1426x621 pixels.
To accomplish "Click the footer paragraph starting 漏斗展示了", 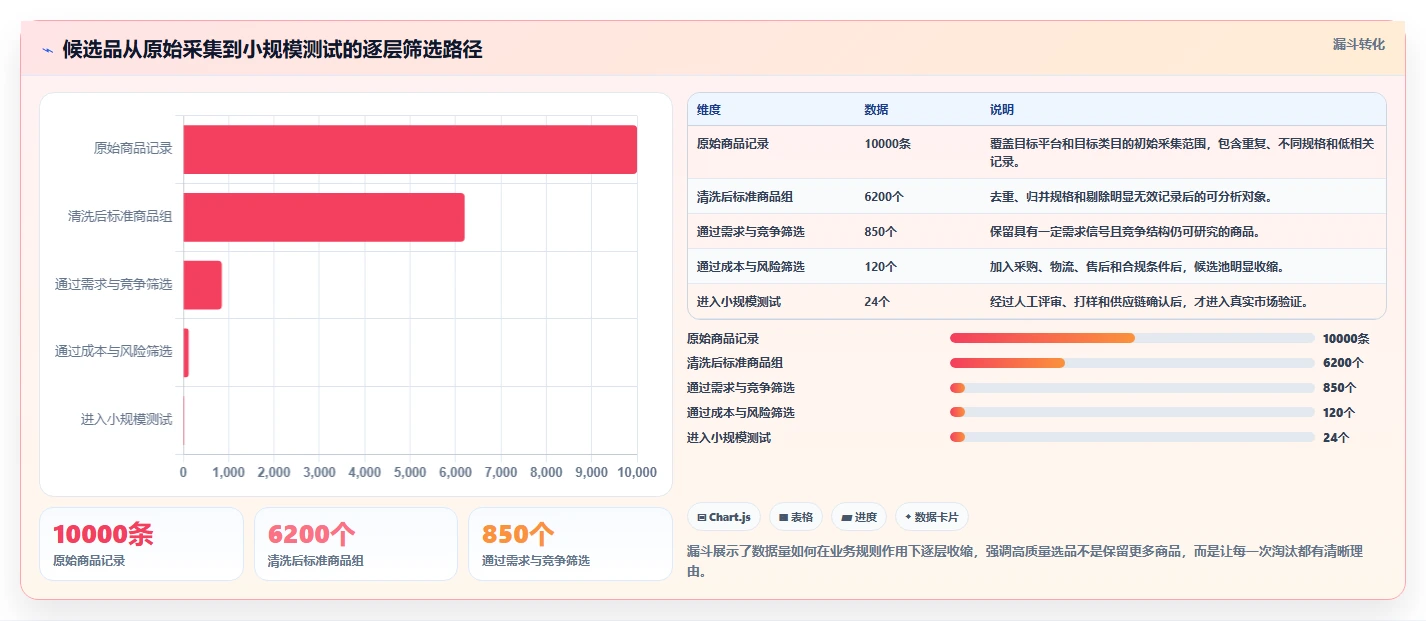I will pos(1025,561).
